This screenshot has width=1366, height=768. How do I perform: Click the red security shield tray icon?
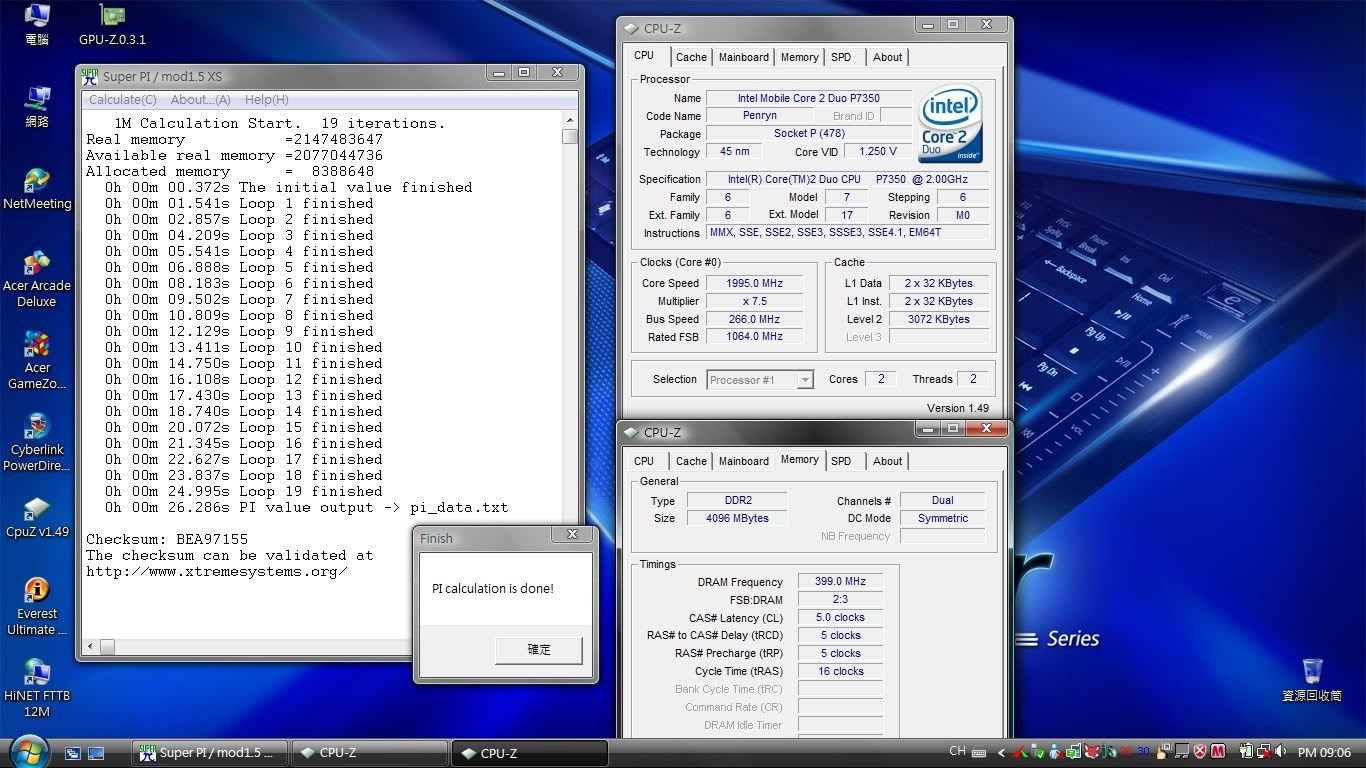click(1201, 752)
